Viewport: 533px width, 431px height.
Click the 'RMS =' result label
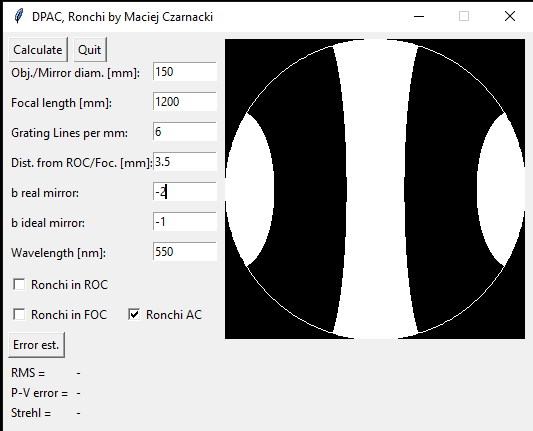pyautogui.click(x=28, y=373)
